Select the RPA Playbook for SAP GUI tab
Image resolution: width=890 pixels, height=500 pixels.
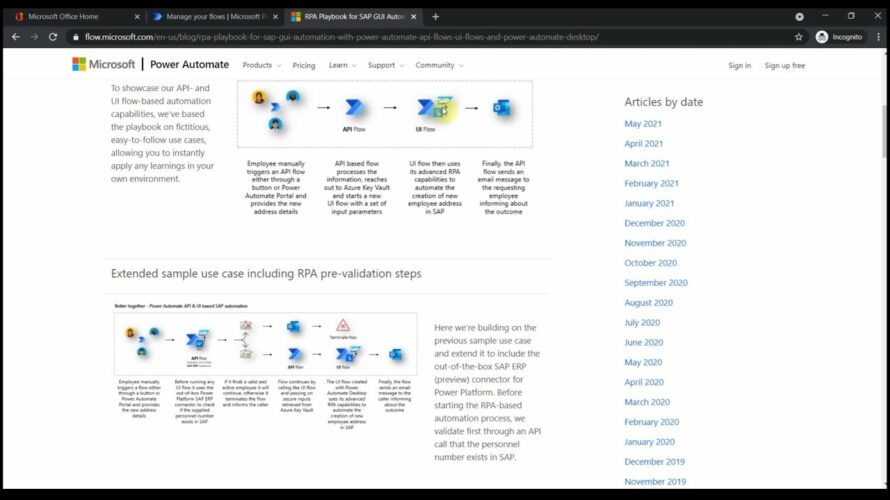[x=354, y=16]
